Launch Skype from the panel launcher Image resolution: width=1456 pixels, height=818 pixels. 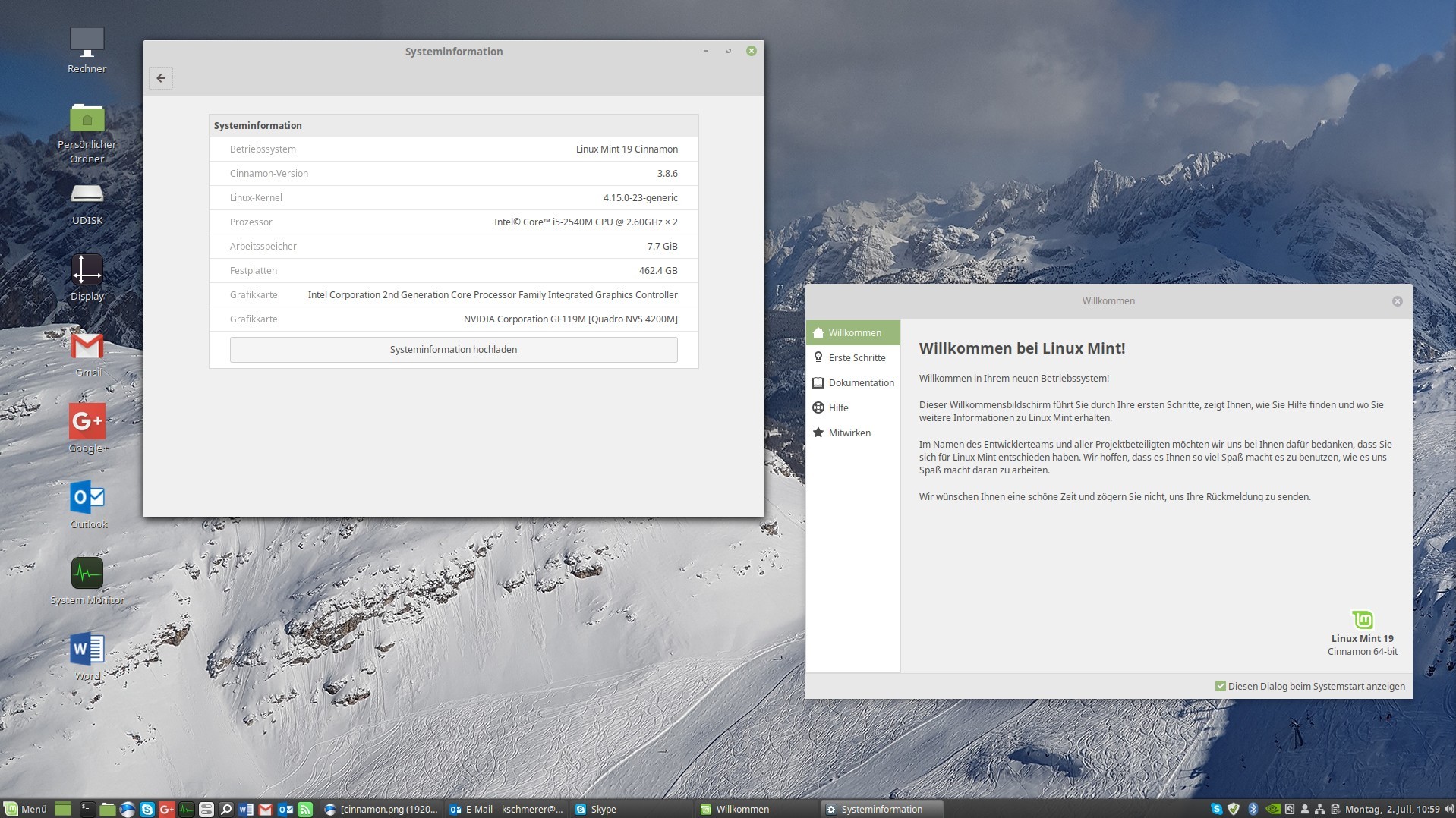[x=147, y=810]
